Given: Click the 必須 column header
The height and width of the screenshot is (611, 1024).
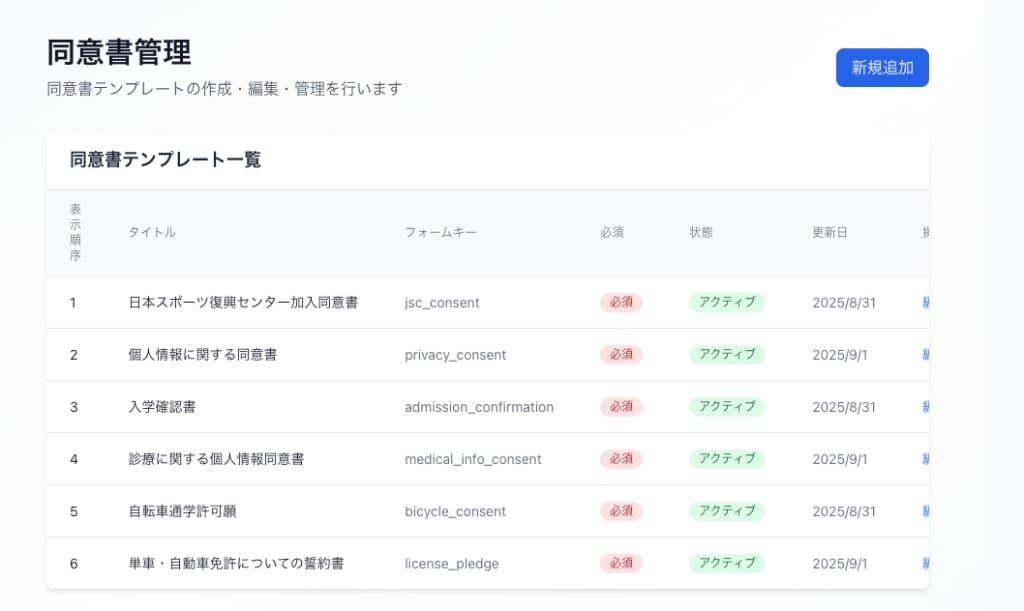Looking at the screenshot, I should pyautogui.click(x=612, y=231).
